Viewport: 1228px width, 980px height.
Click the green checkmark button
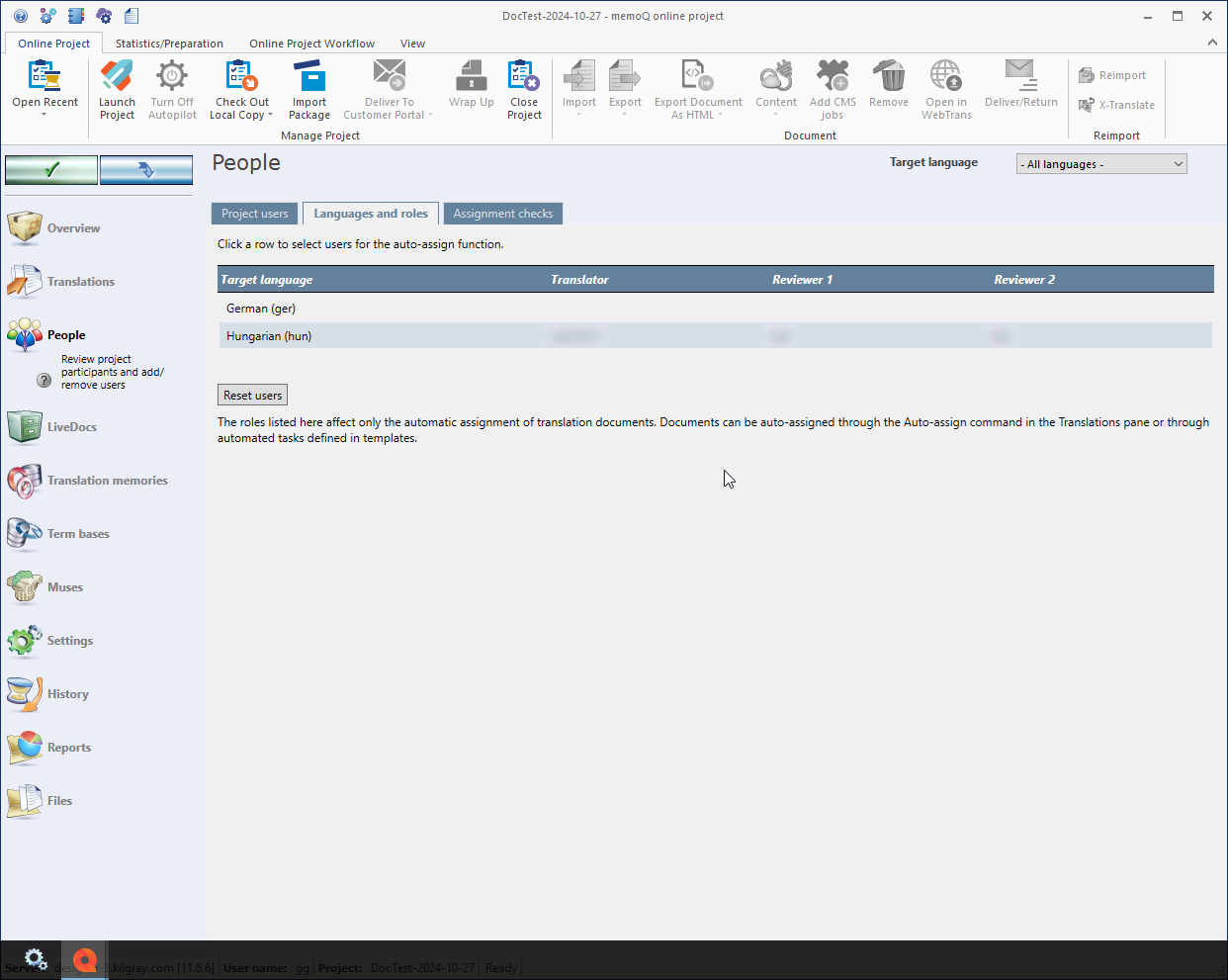(x=51, y=170)
